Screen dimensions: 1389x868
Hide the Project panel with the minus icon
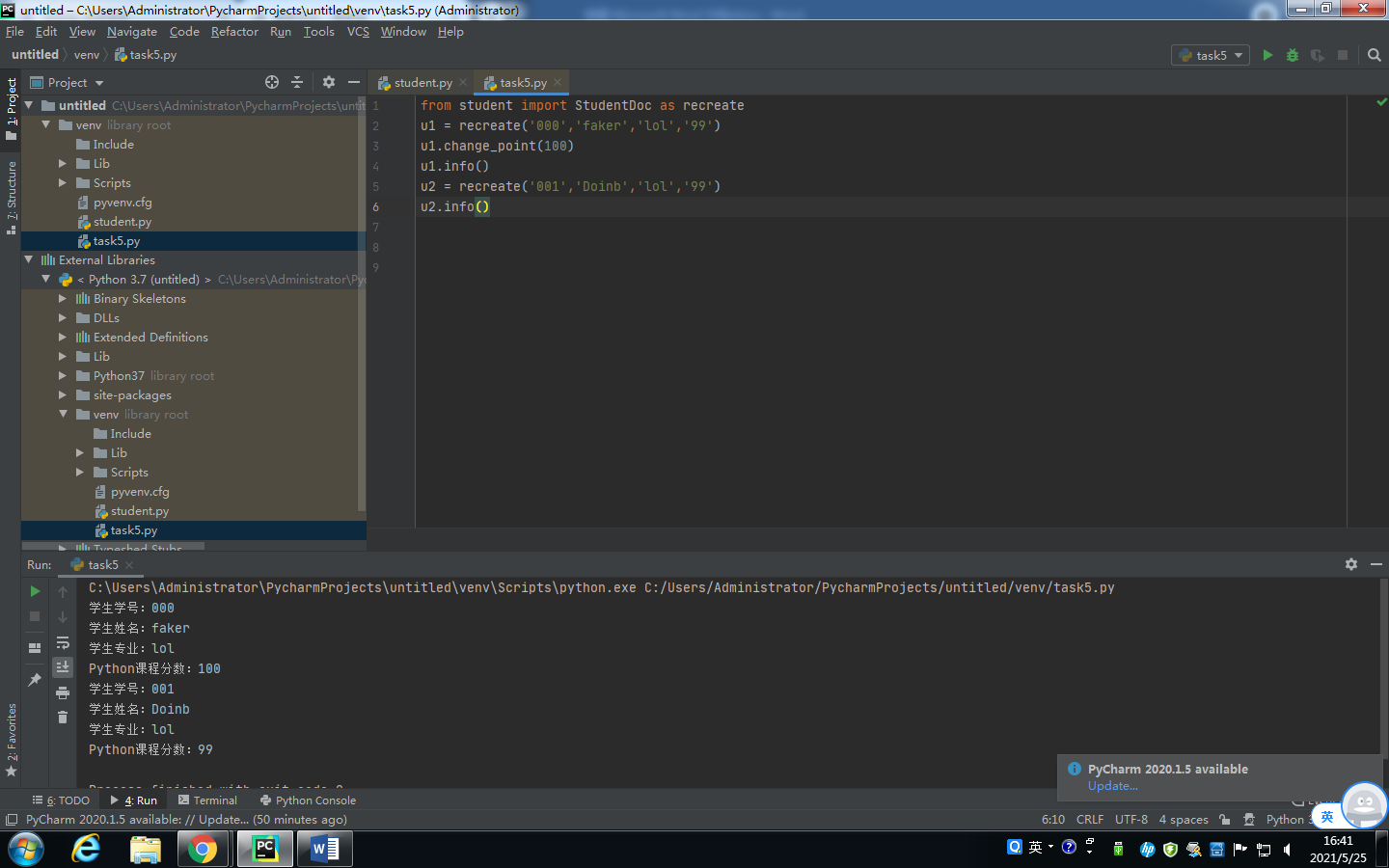tap(354, 82)
